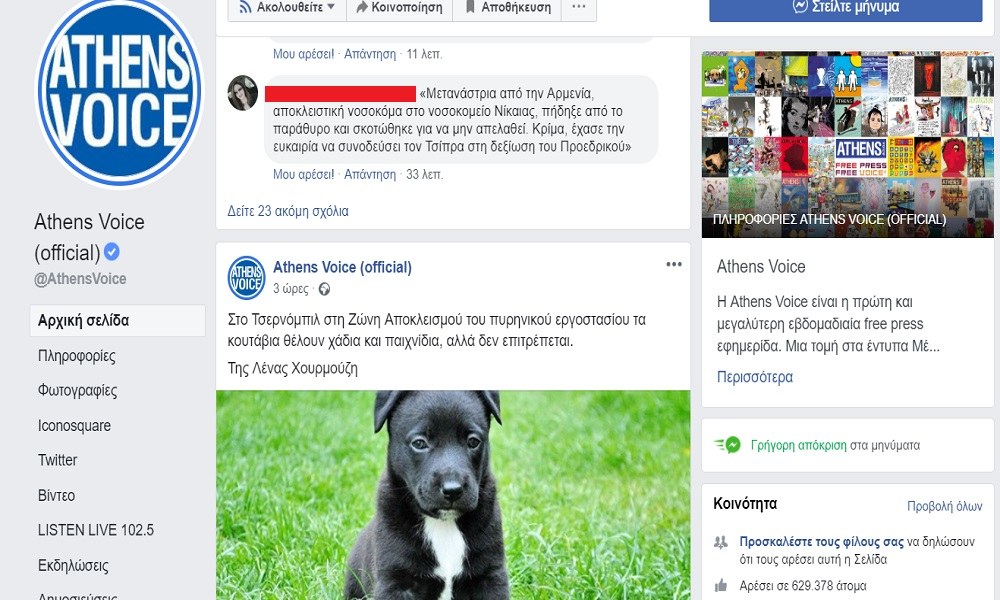
Task: Open the black puppy post image
Action: 453,495
